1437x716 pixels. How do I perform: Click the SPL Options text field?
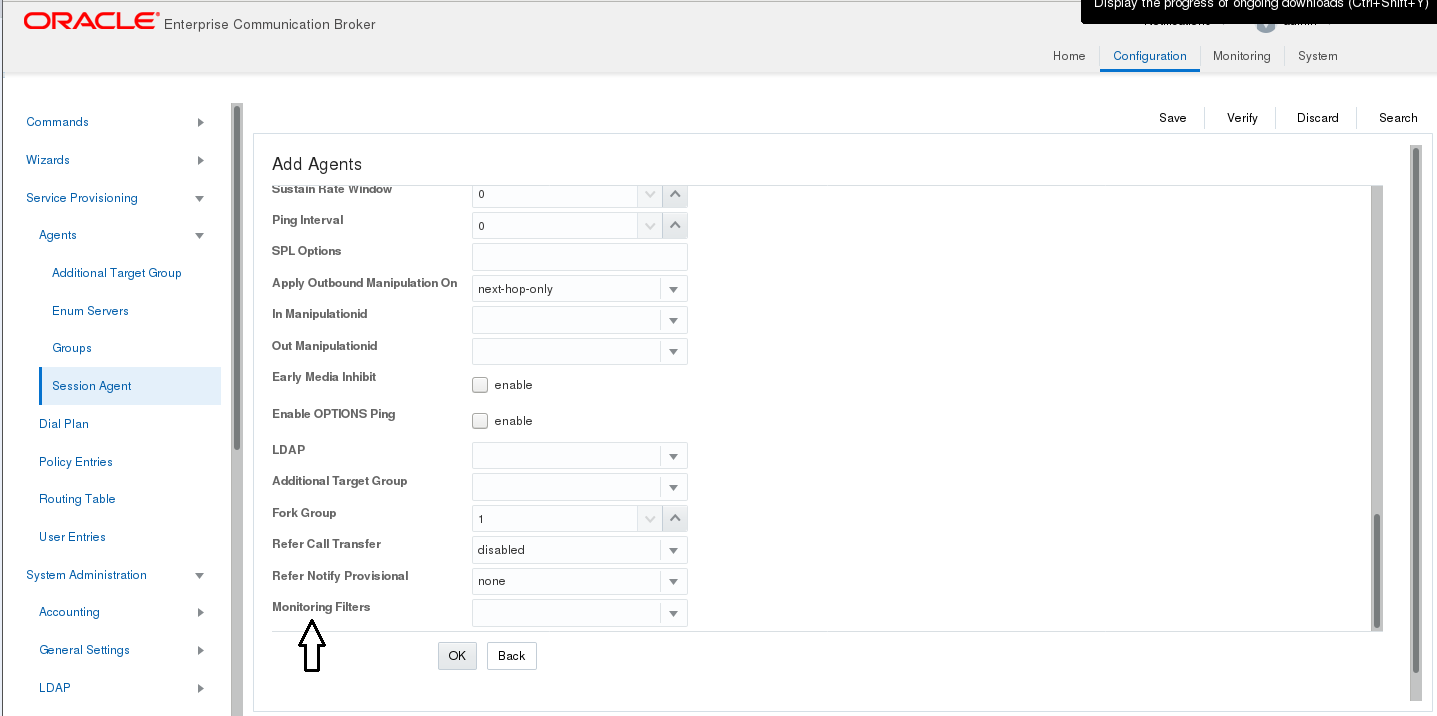click(580, 257)
